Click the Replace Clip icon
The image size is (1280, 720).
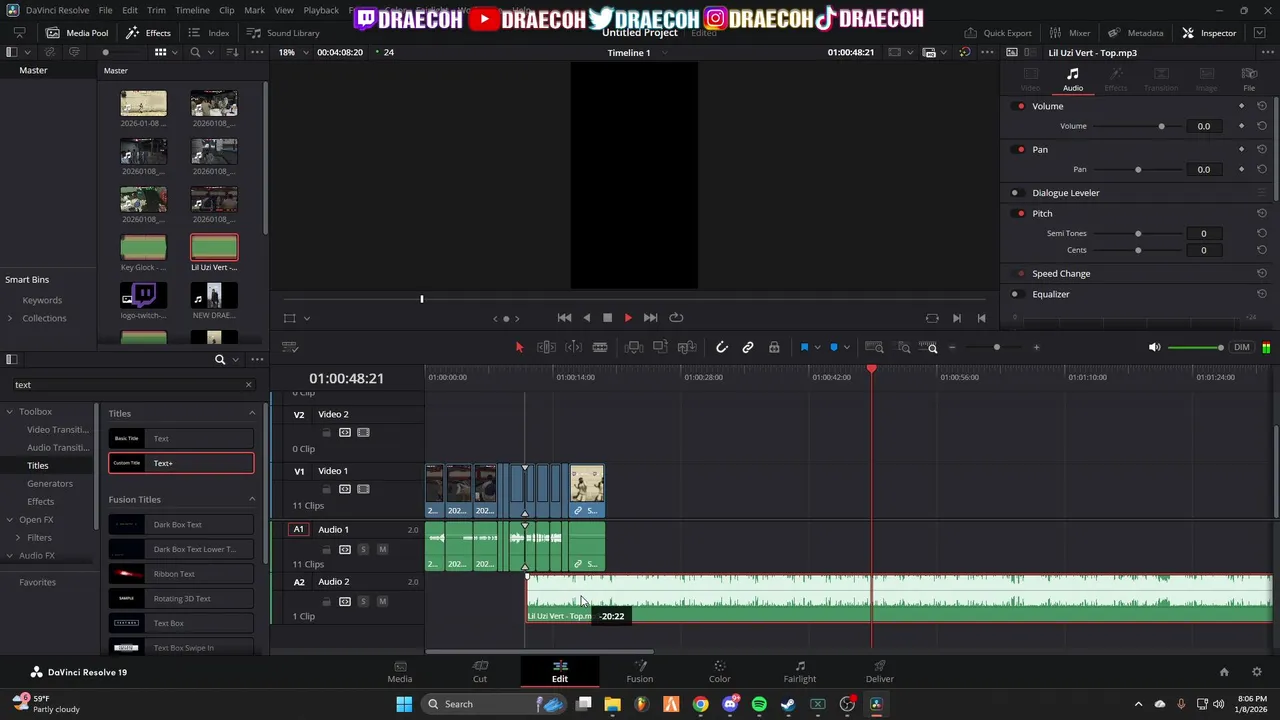[687, 347]
